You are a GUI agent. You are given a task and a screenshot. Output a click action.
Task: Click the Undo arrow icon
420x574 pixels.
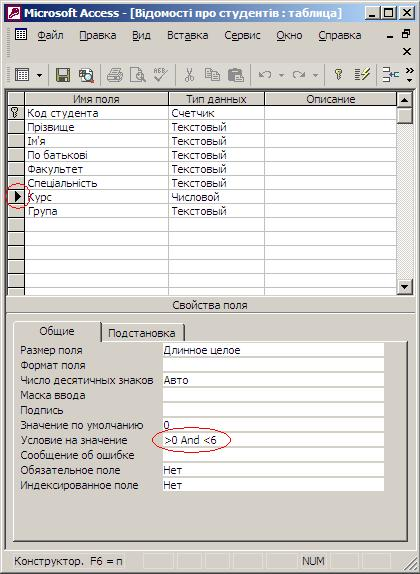[265, 75]
